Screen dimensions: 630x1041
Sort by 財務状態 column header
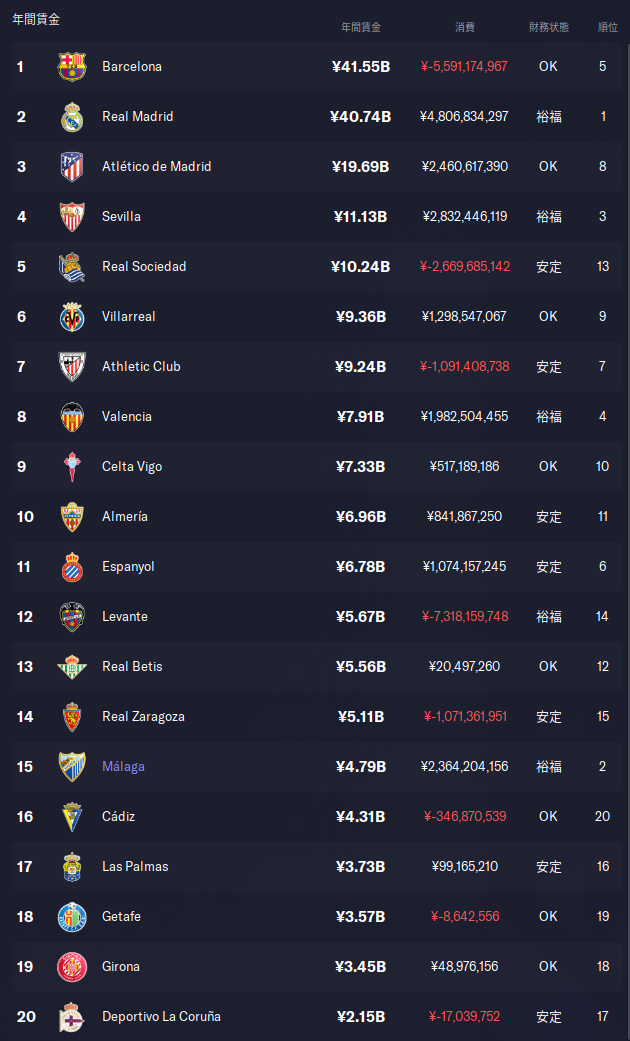548,27
